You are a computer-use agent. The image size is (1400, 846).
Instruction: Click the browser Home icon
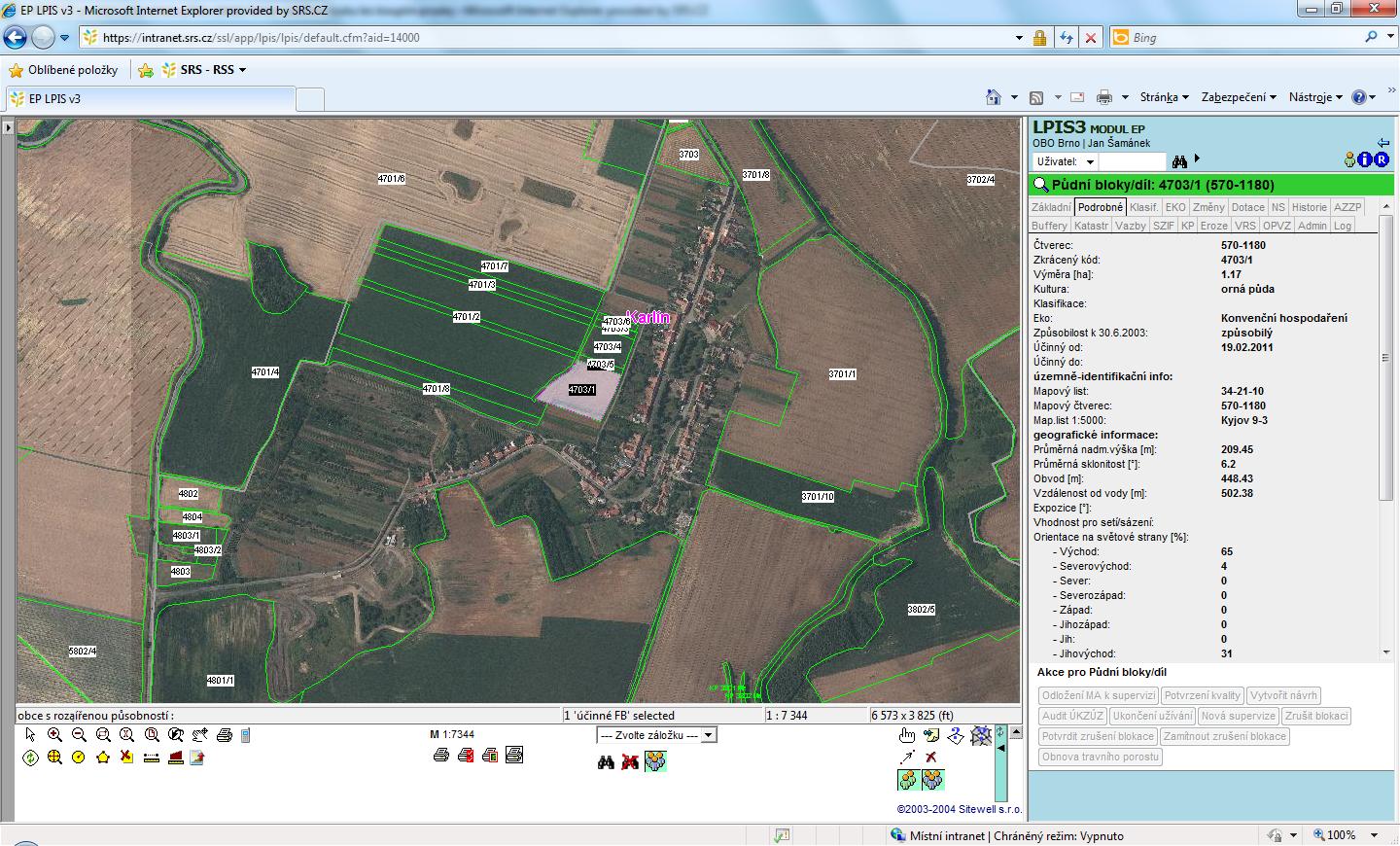993,97
